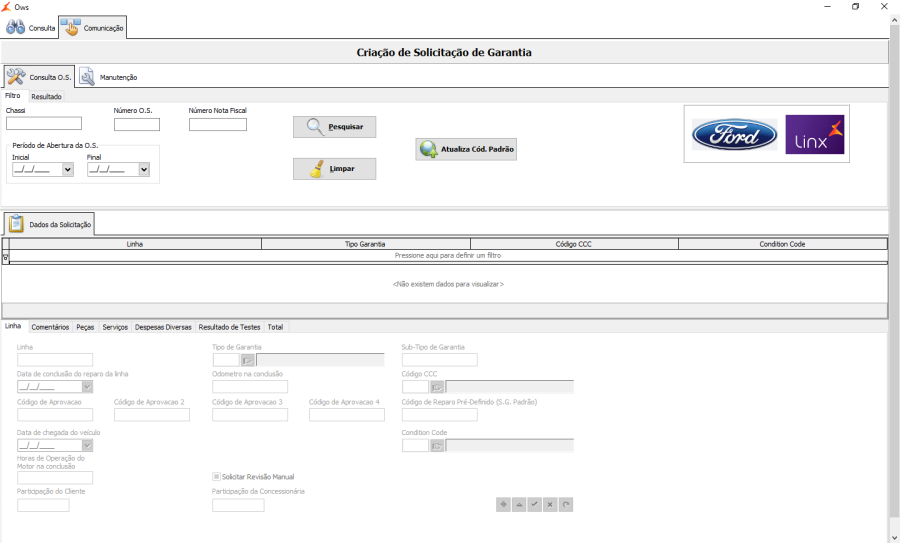Click the Chassi input field

pos(44,123)
